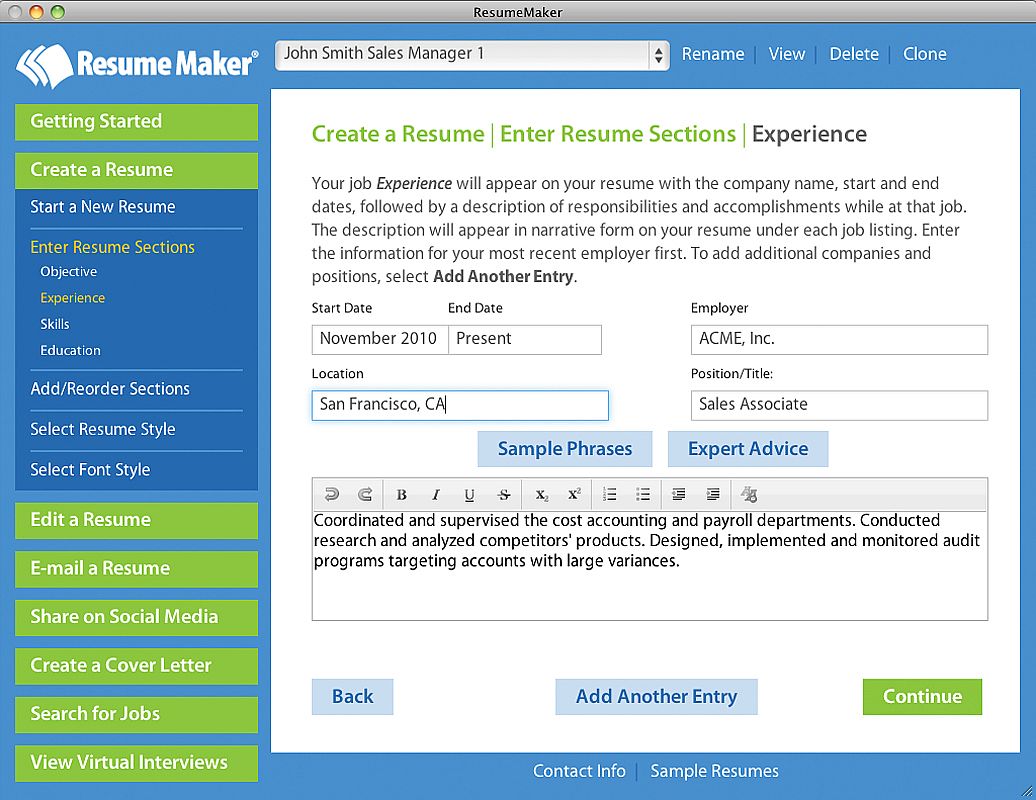The image size is (1036, 800).
Task: Go to the Experience subsection in sidebar
Action: point(73,298)
